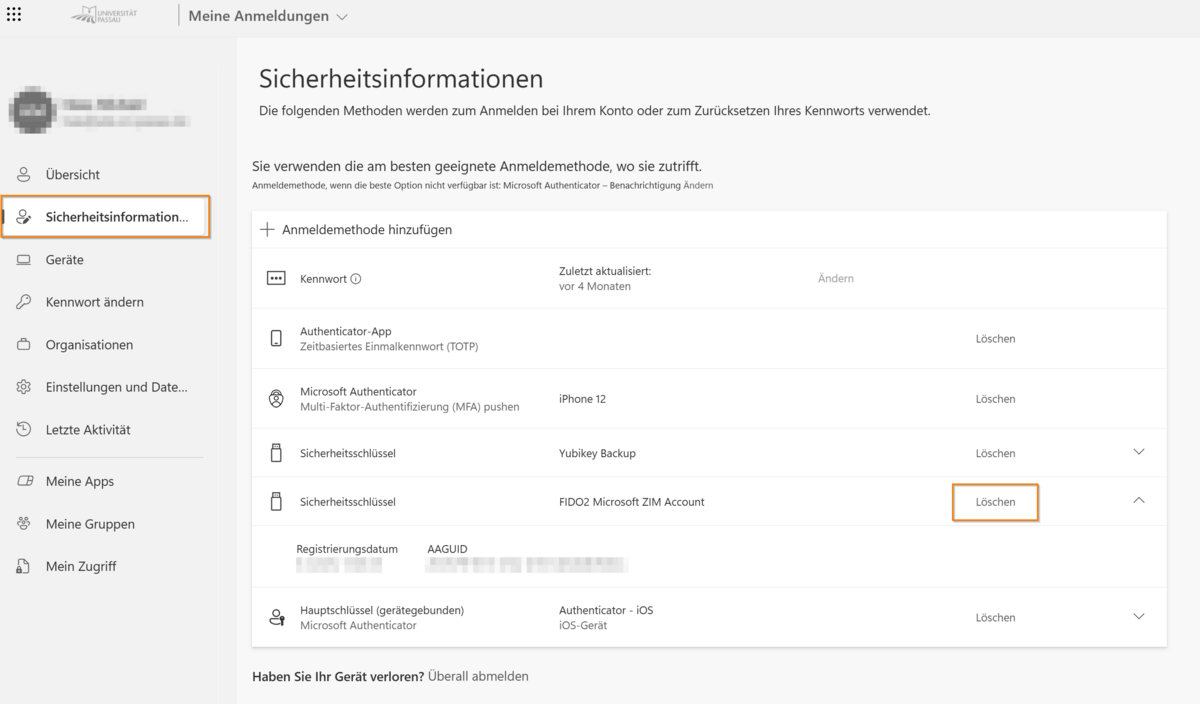Collapse the FIDO2 Microsoft ZIM Account details
Image resolution: width=1200 pixels, height=704 pixels.
pos(1138,501)
